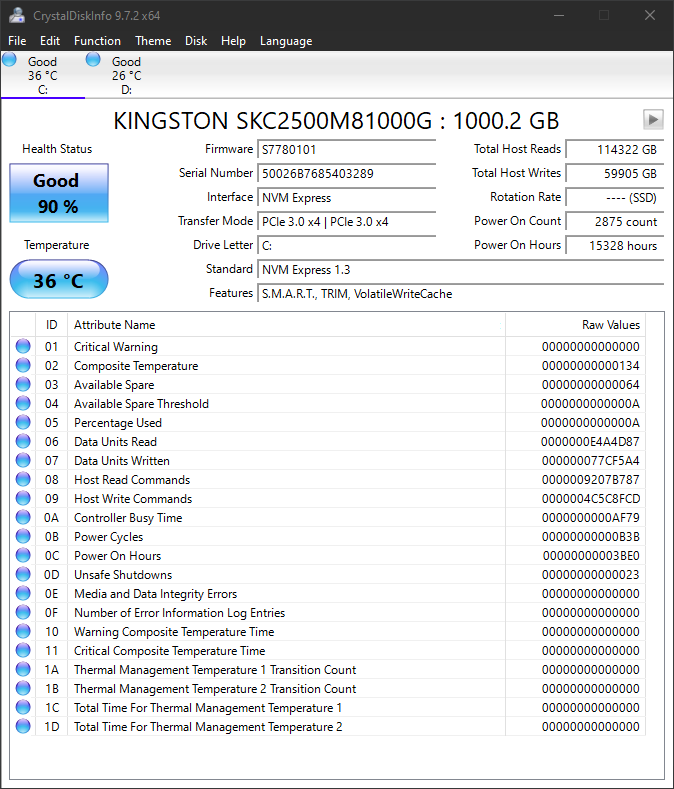Open the Theme menu
Image resolution: width=674 pixels, height=789 pixels.
tap(153, 41)
